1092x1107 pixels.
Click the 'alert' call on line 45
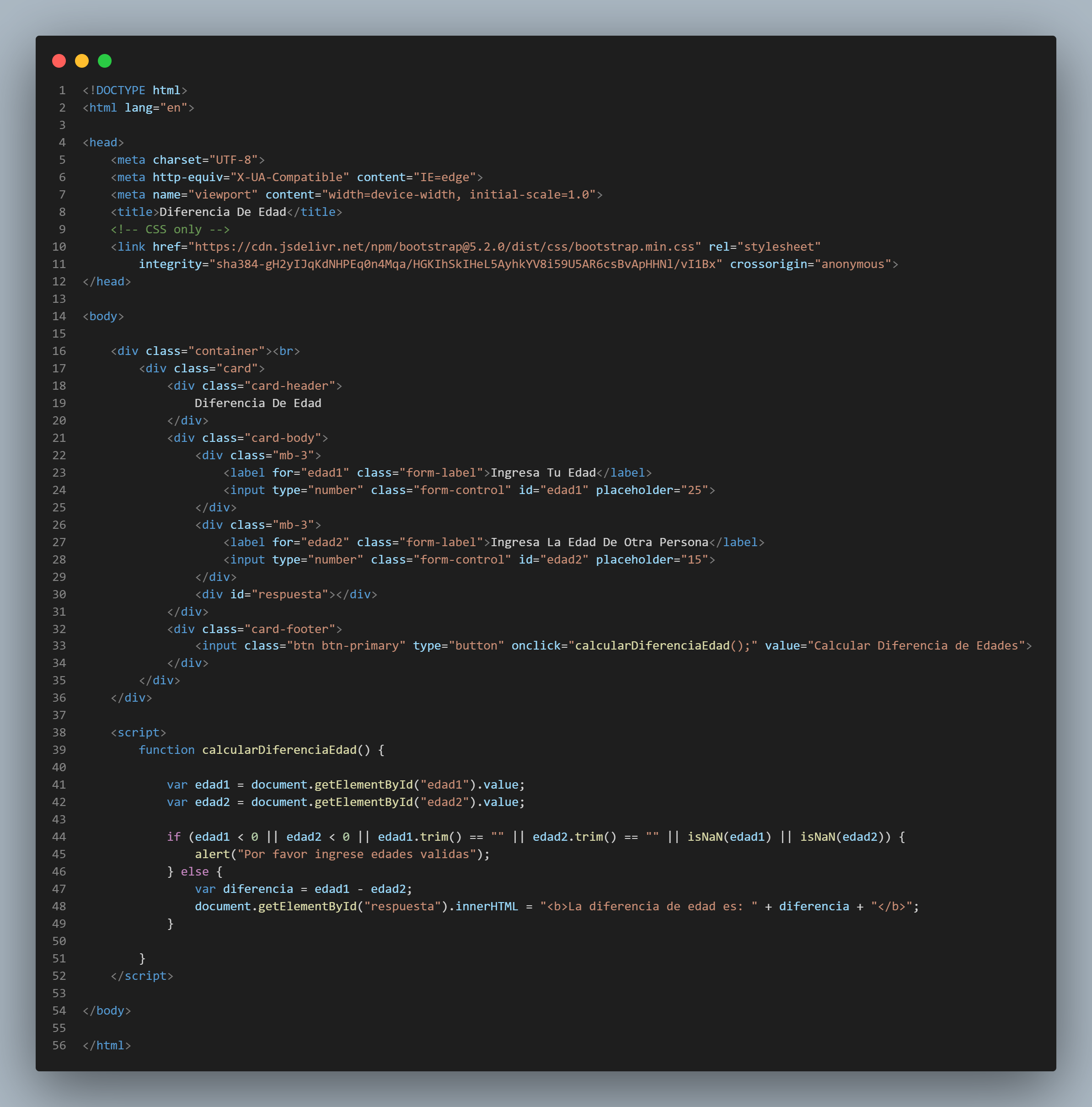(x=213, y=854)
